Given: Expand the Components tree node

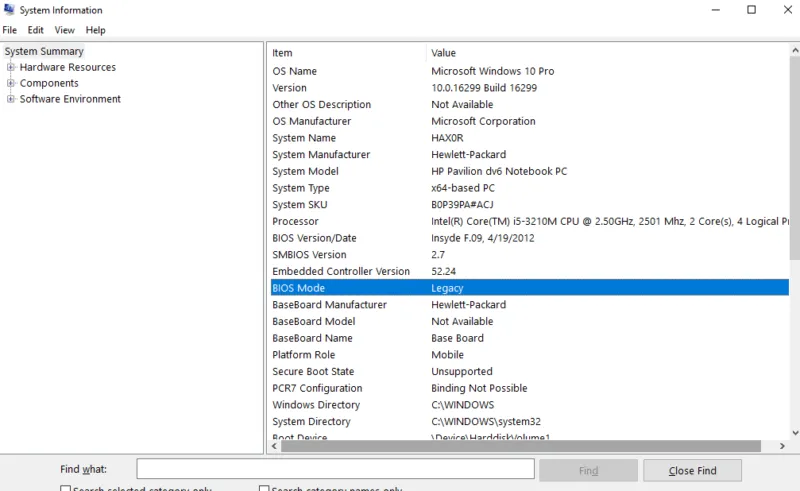Looking at the screenshot, I should coord(11,84).
